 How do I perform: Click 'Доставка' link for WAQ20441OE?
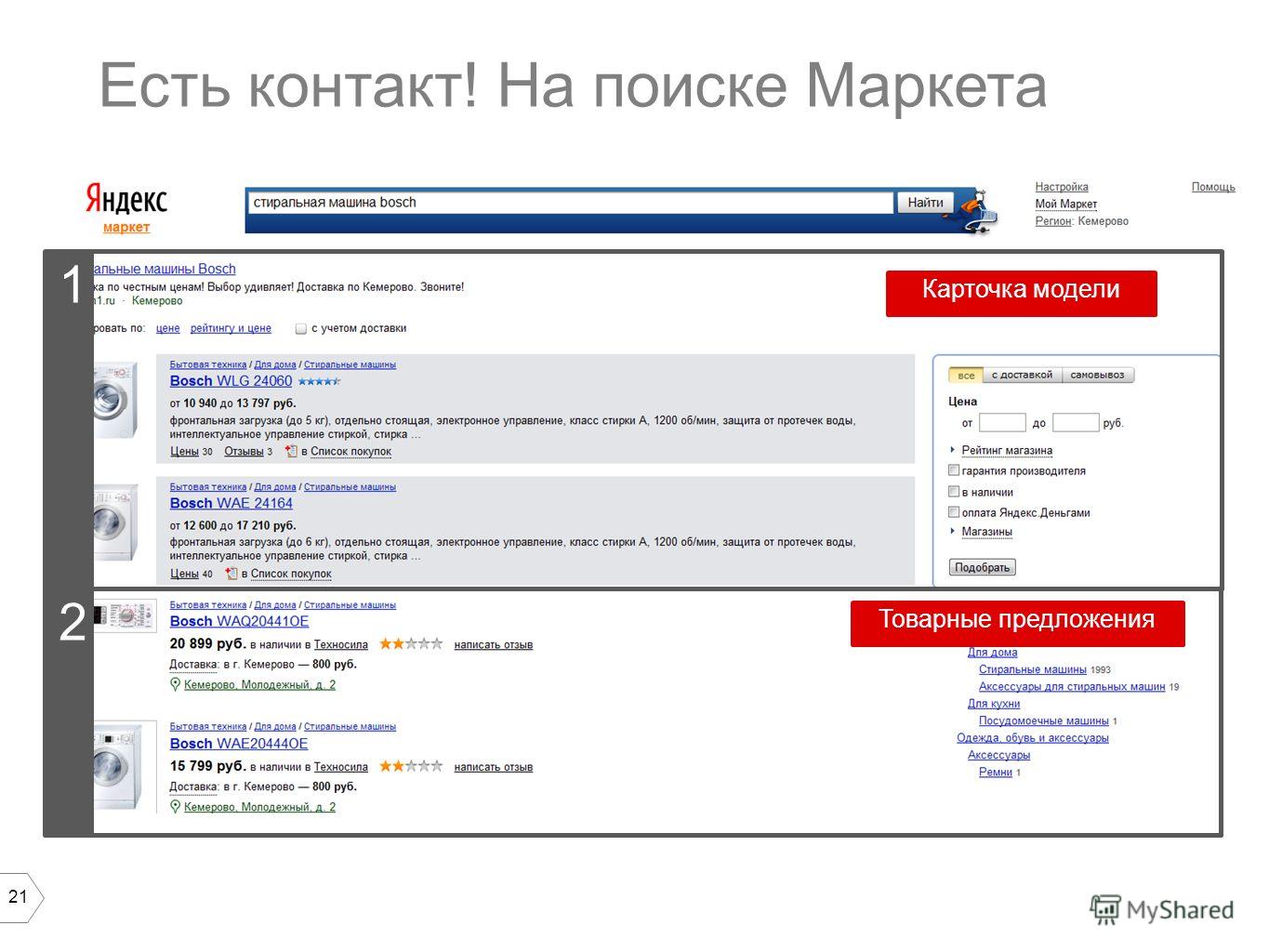193,665
